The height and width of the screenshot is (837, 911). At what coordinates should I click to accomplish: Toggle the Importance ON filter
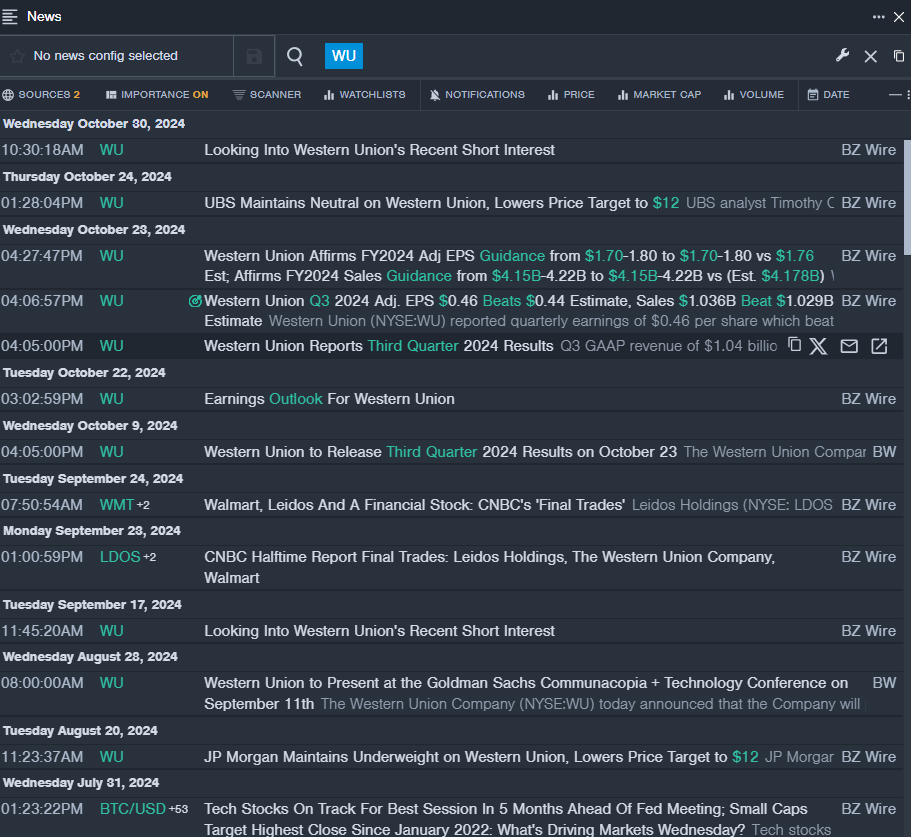[157, 95]
